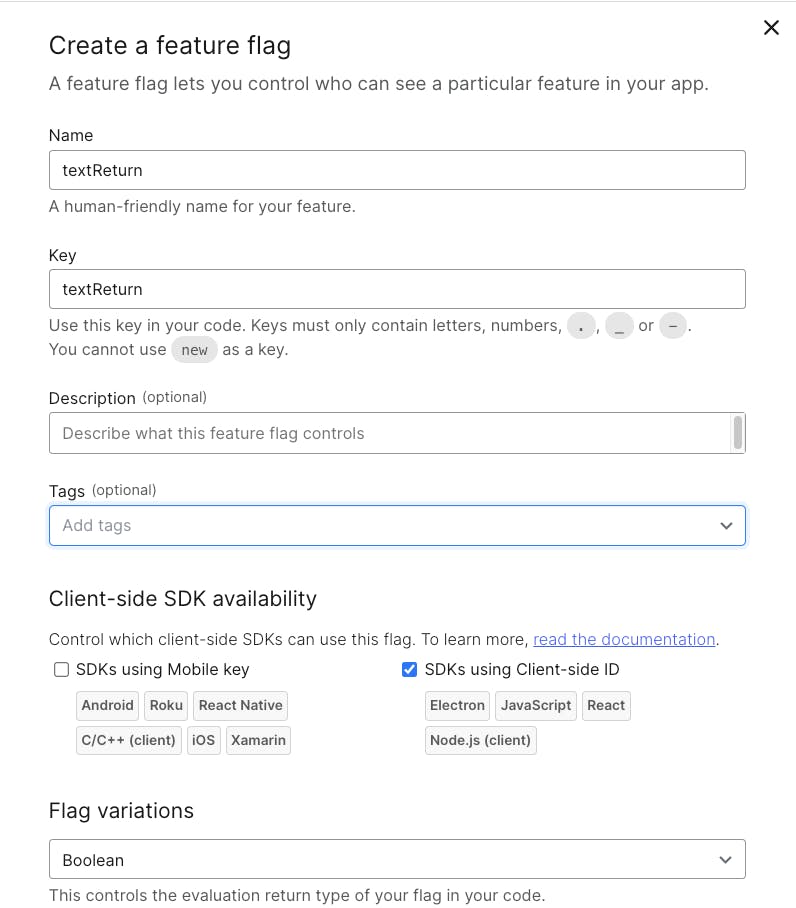Viewport: 796px width, 908px height.
Task: Click the Android SDK tag
Action: pos(108,705)
